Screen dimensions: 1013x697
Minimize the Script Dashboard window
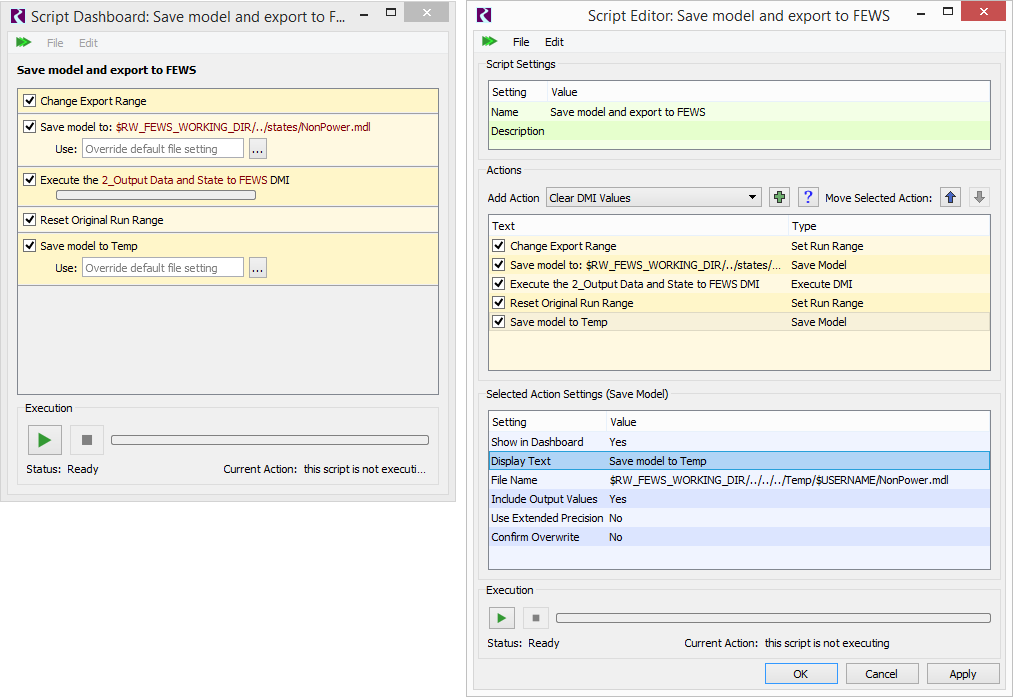pos(364,14)
